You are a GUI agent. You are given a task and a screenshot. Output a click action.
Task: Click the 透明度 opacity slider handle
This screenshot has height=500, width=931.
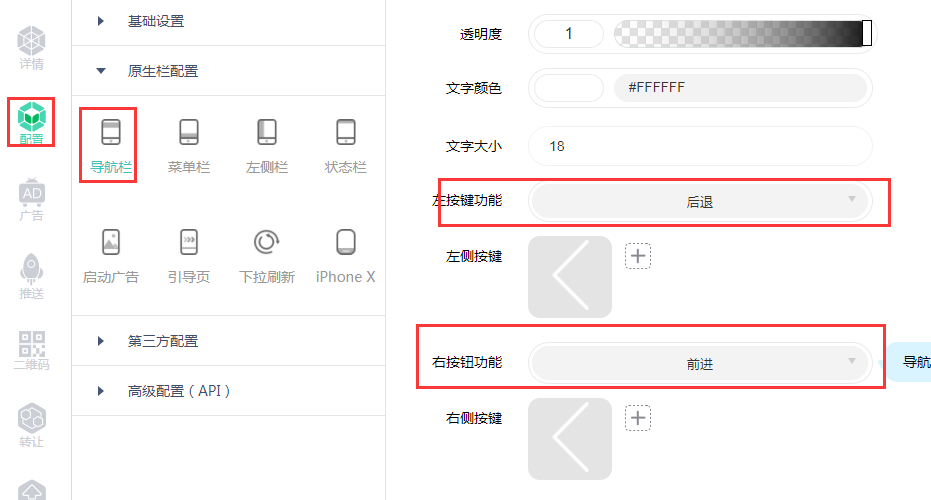coord(867,33)
